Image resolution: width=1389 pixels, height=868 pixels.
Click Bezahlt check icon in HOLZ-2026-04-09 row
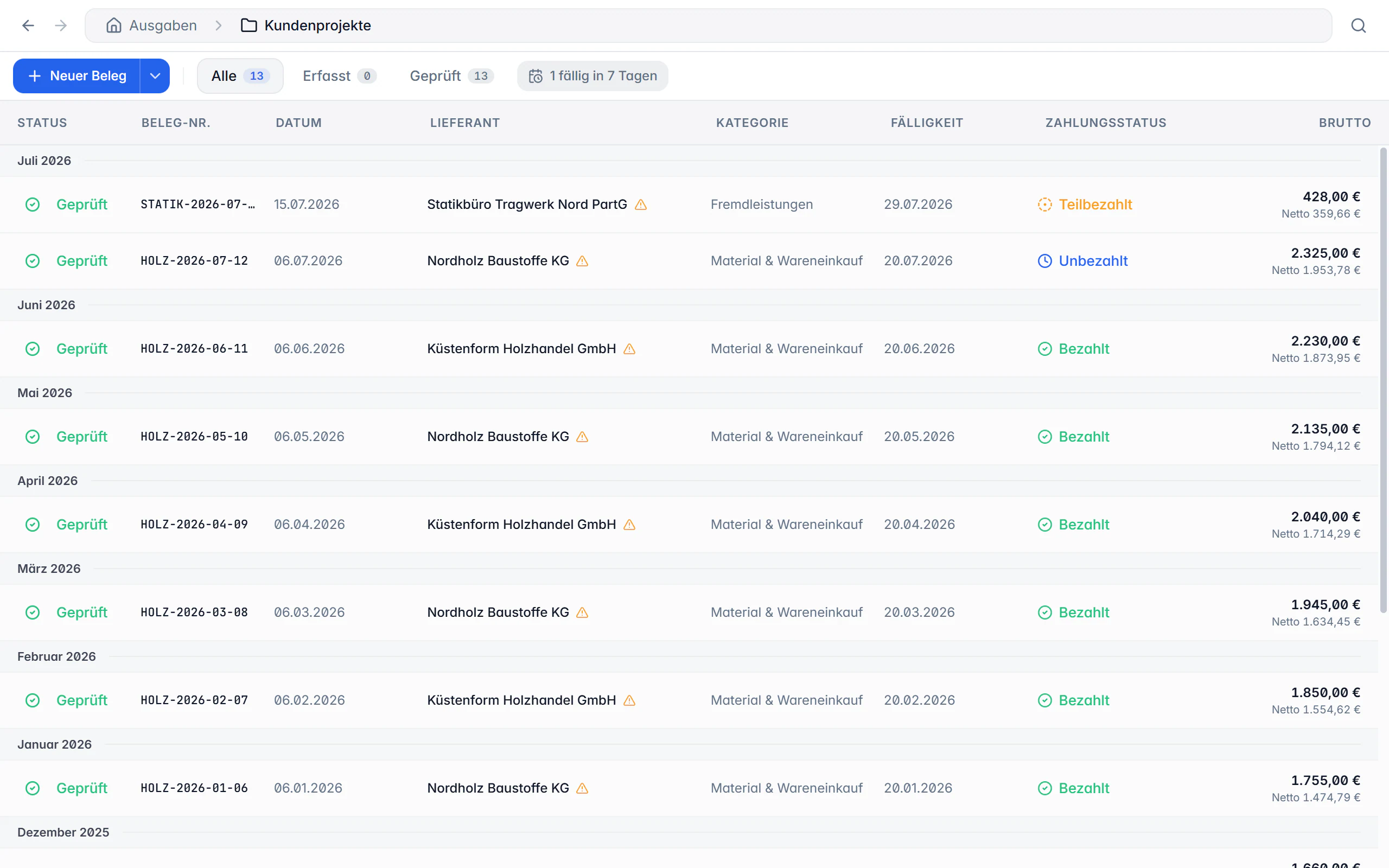[1044, 524]
